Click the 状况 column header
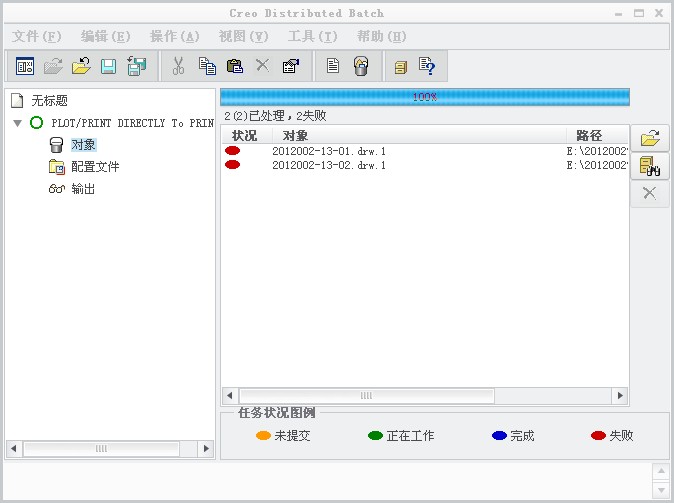 click(247, 136)
